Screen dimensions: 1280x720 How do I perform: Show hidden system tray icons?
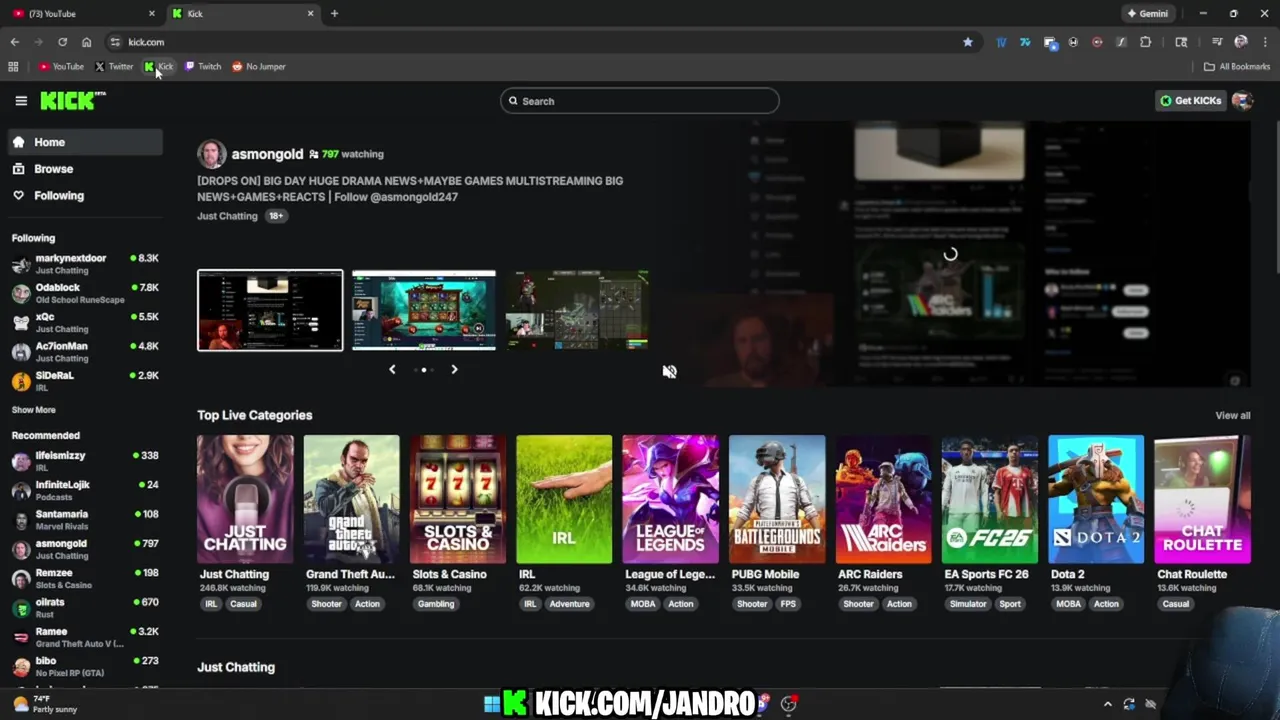pos(1107,704)
